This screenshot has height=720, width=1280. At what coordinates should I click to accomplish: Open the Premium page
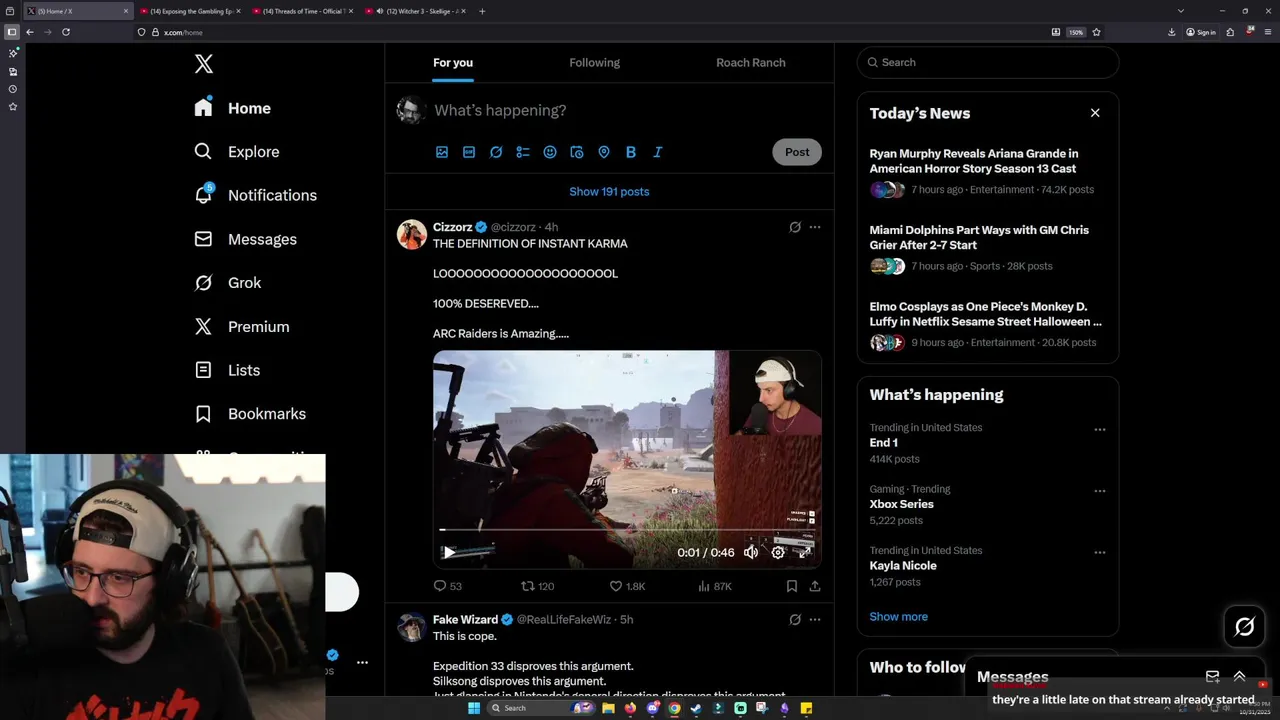click(x=242, y=327)
